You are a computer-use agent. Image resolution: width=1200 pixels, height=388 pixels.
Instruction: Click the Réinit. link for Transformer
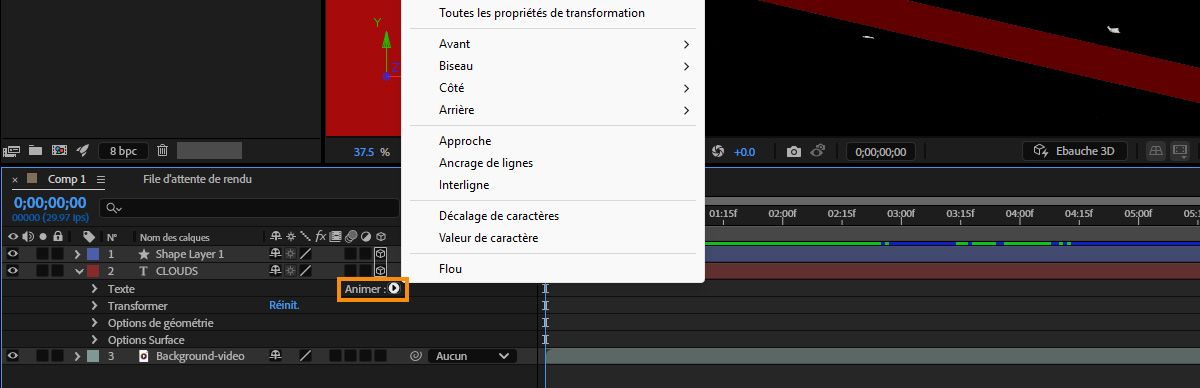(x=284, y=306)
